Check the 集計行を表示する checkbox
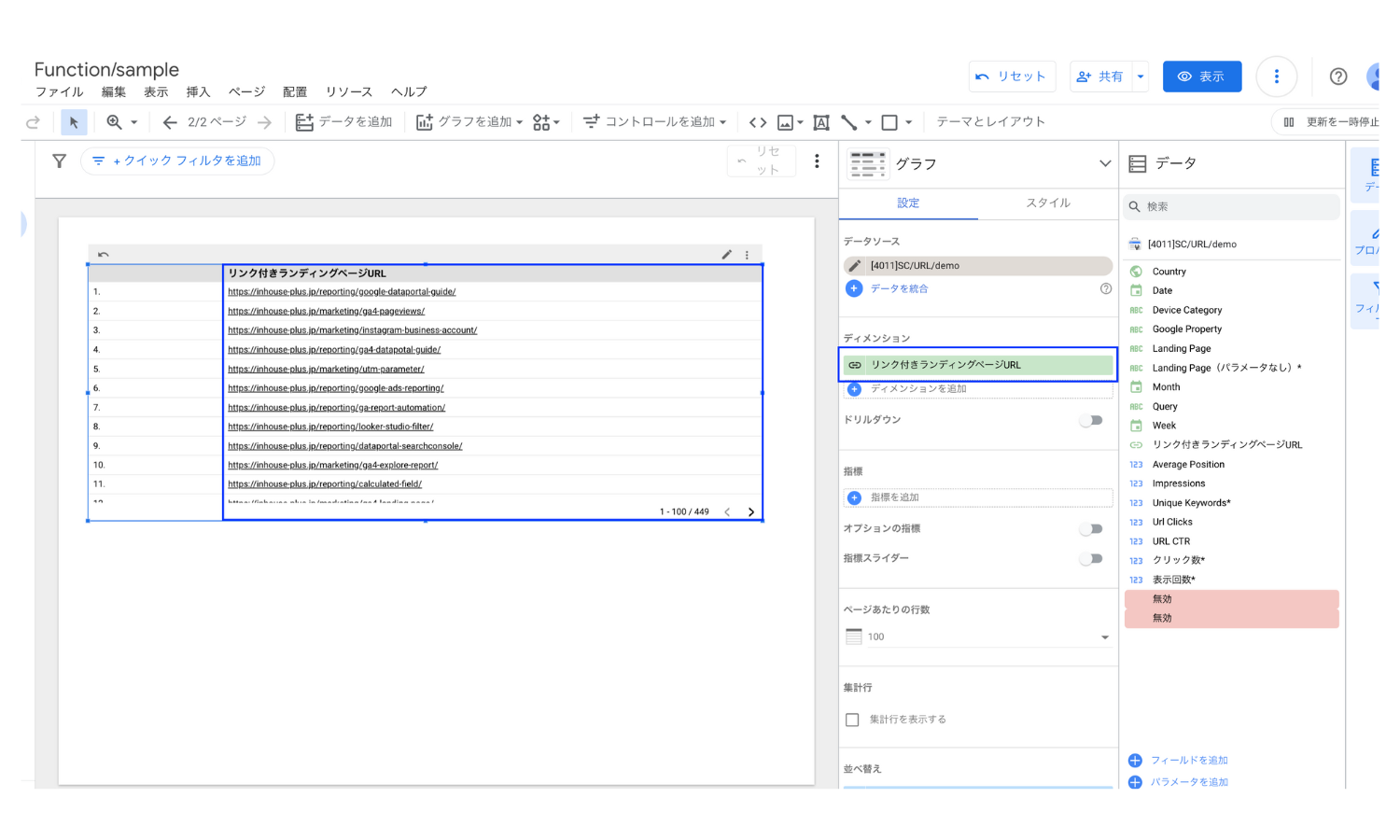 point(852,720)
